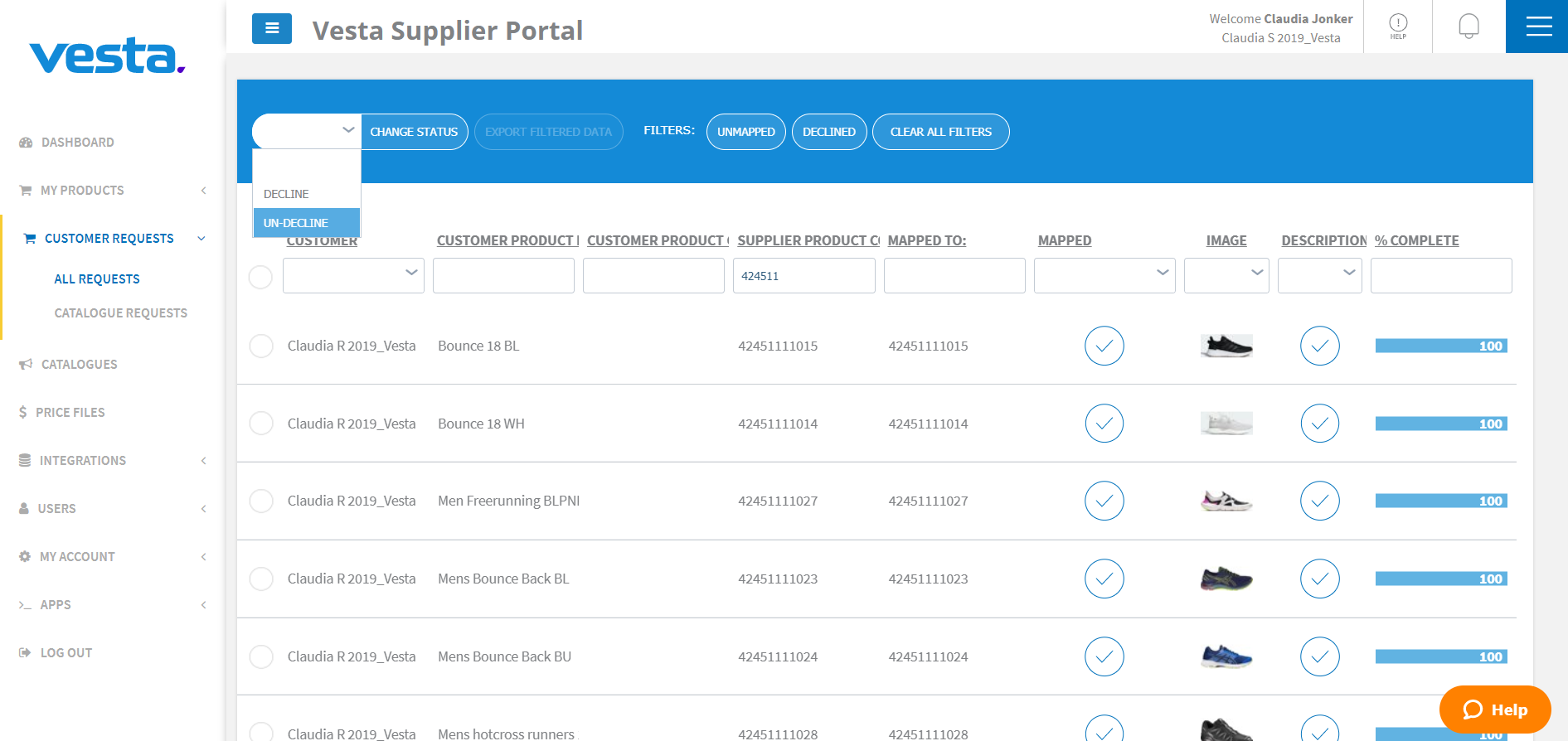
Task: Click description checkmark for Bounce 18 BL
Action: click(1320, 346)
